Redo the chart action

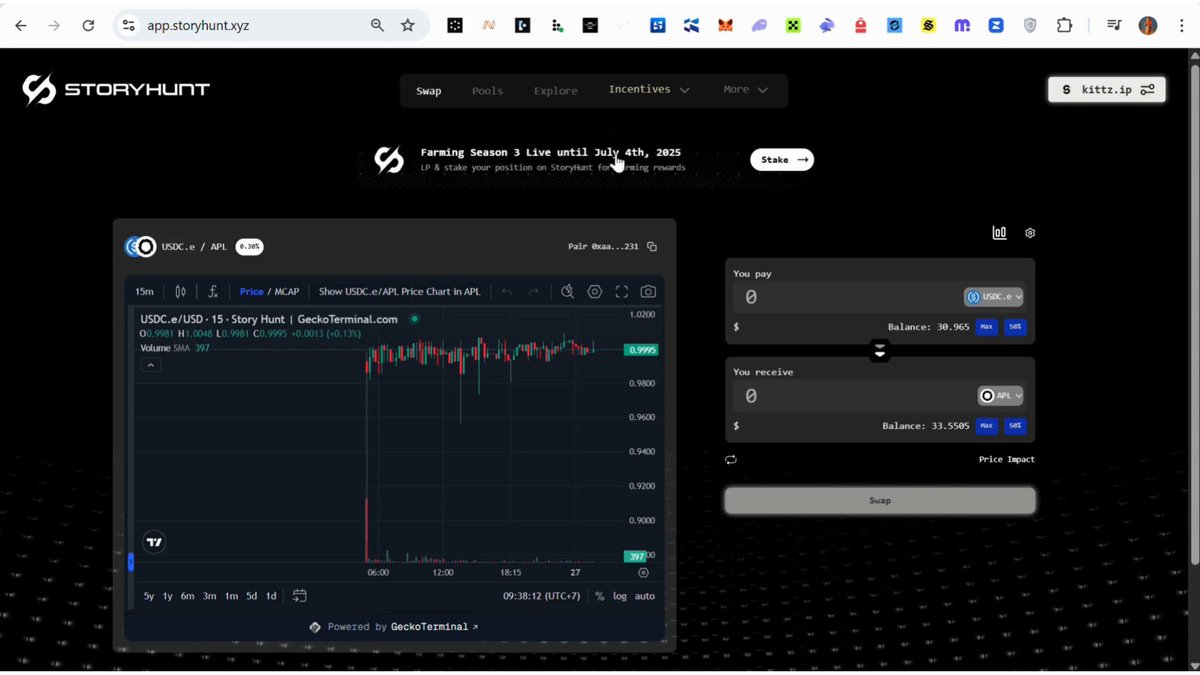point(533,292)
